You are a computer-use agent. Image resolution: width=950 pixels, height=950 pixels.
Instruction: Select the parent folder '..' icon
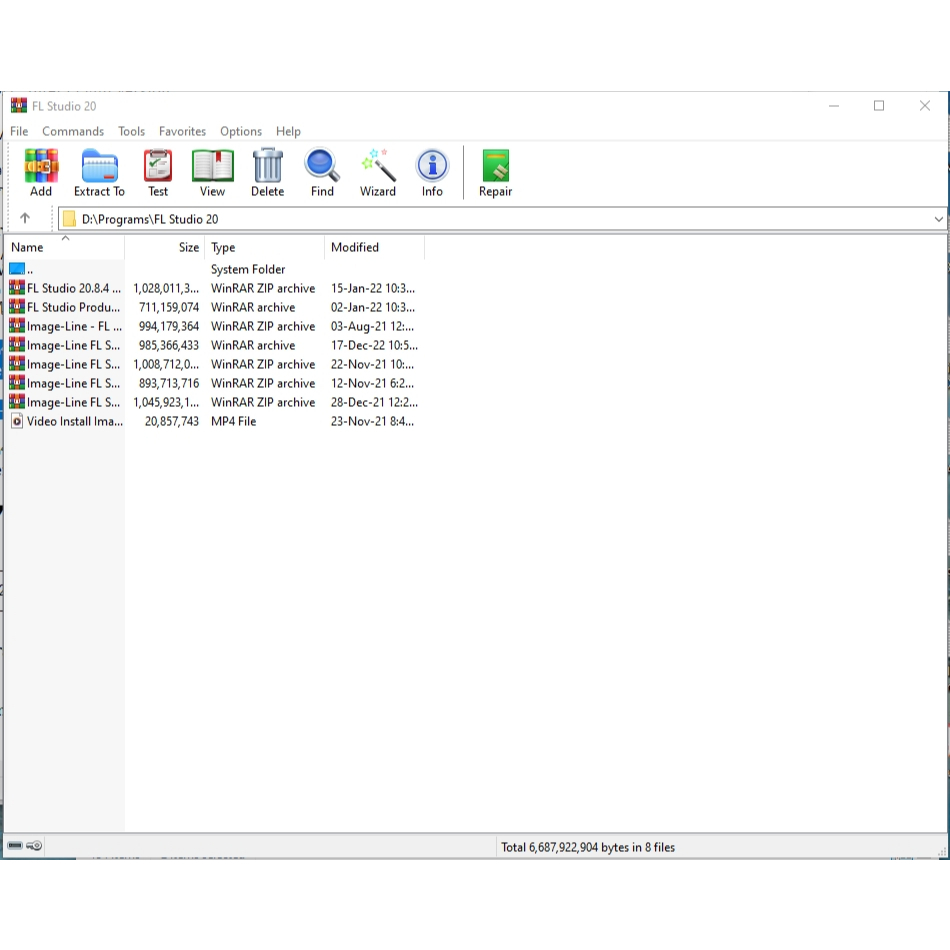pyautogui.click(x=17, y=268)
